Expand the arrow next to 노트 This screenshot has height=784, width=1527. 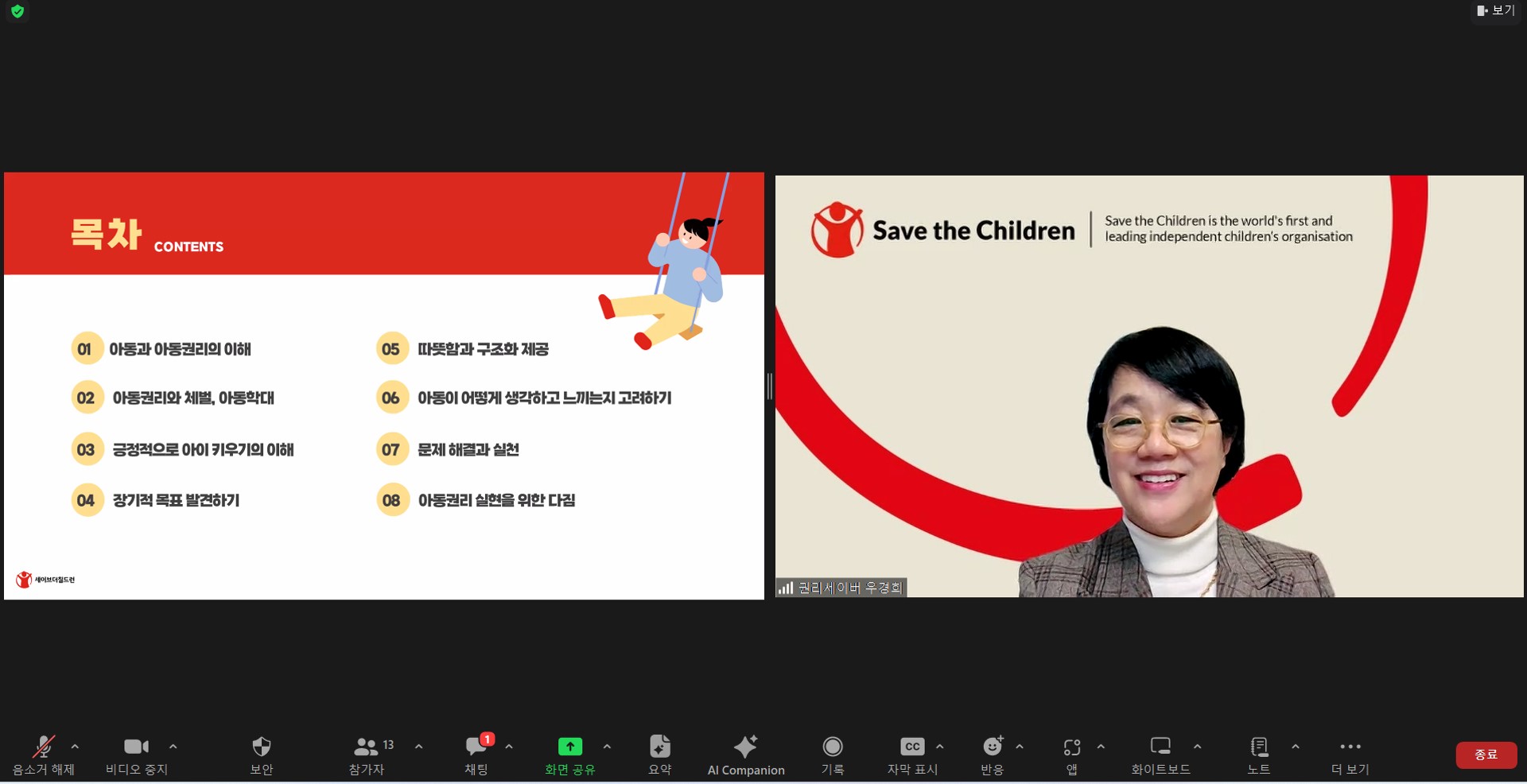(1296, 747)
